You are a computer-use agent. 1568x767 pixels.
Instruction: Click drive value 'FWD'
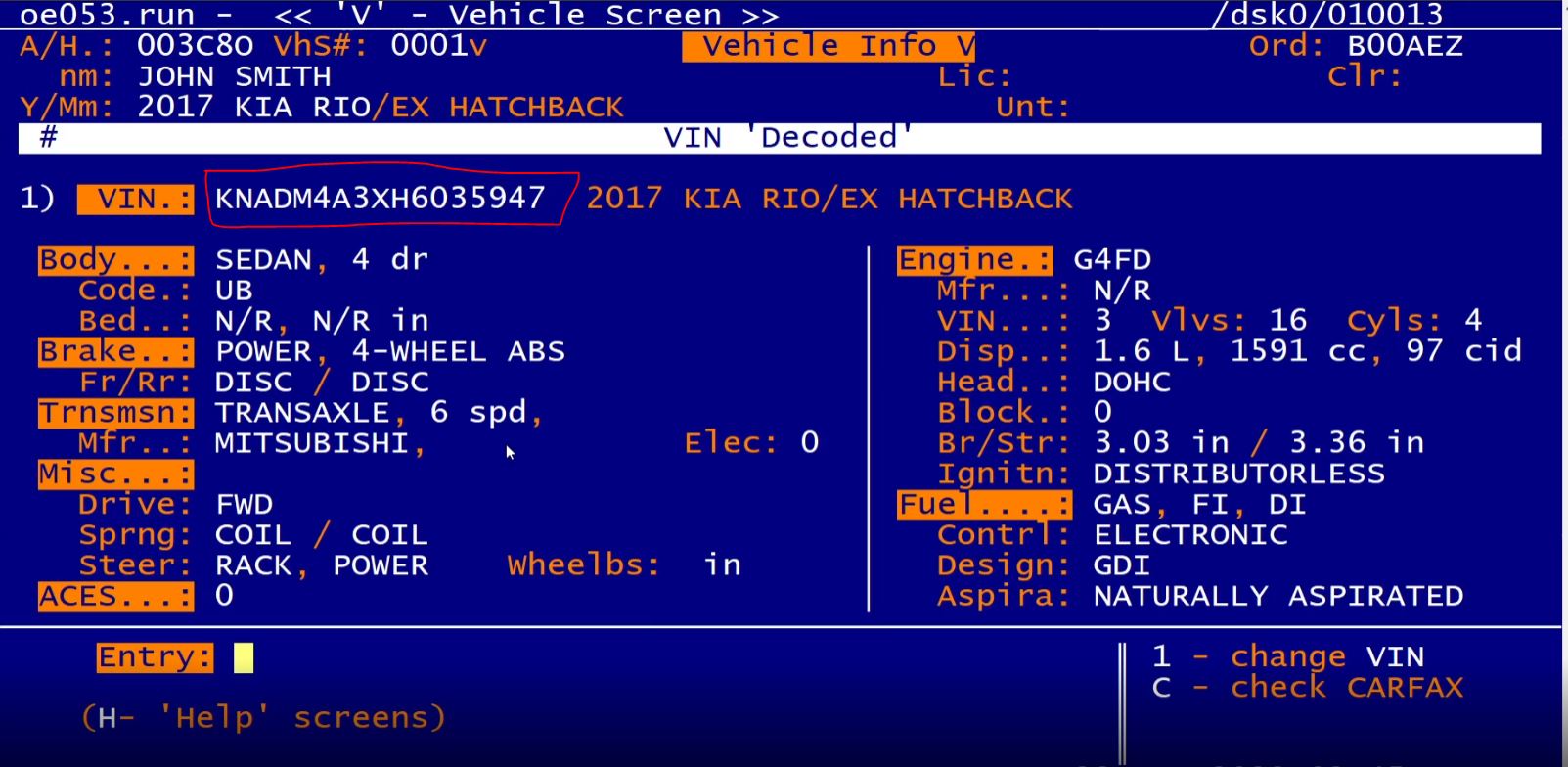244,505
